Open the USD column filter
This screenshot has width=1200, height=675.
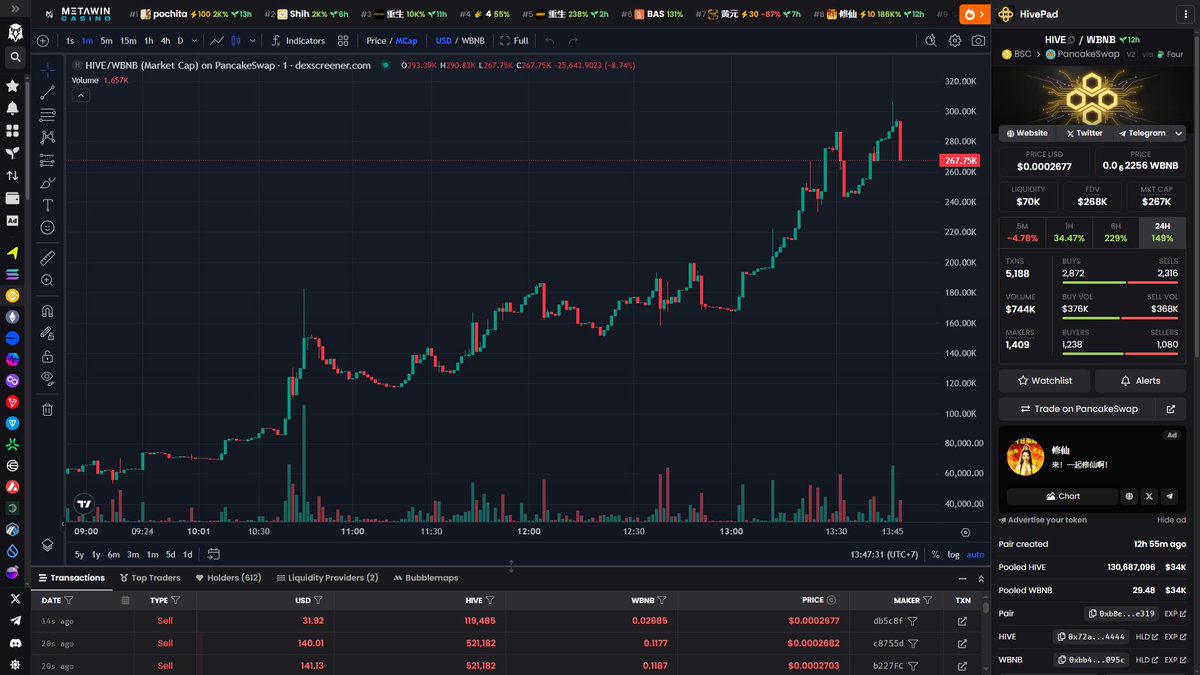pyautogui.click(x=318, y=600)
